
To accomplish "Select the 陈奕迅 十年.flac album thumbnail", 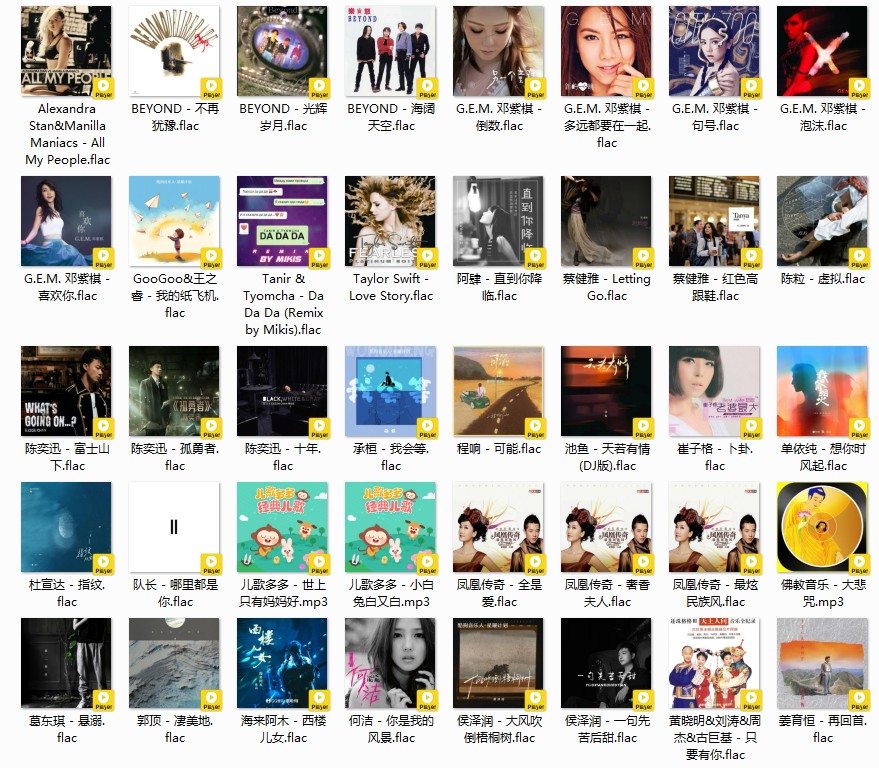I will pos(282,391).
